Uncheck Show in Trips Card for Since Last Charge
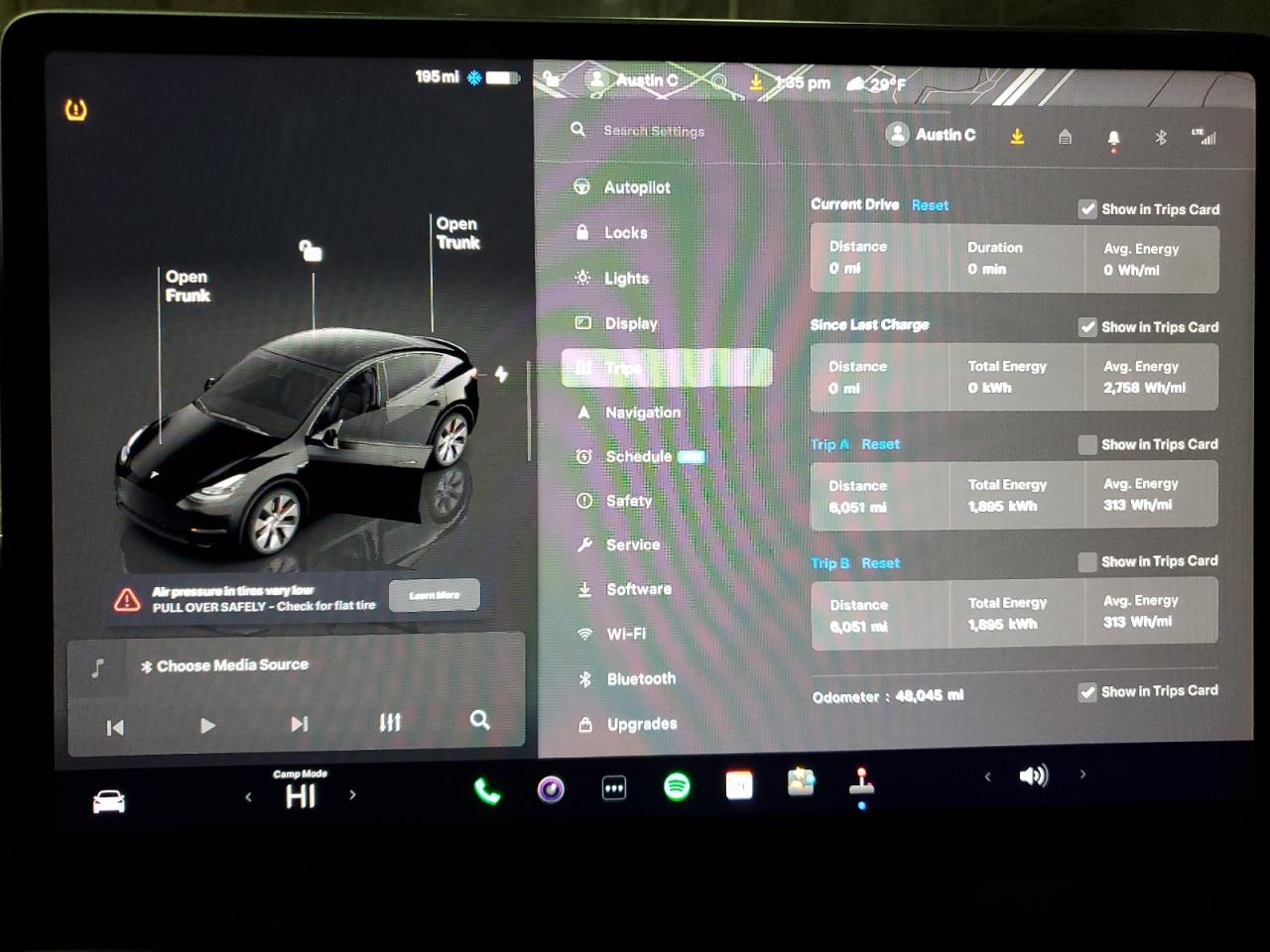The width and height of the screenshot is (1270, 952). [1087, 327]
